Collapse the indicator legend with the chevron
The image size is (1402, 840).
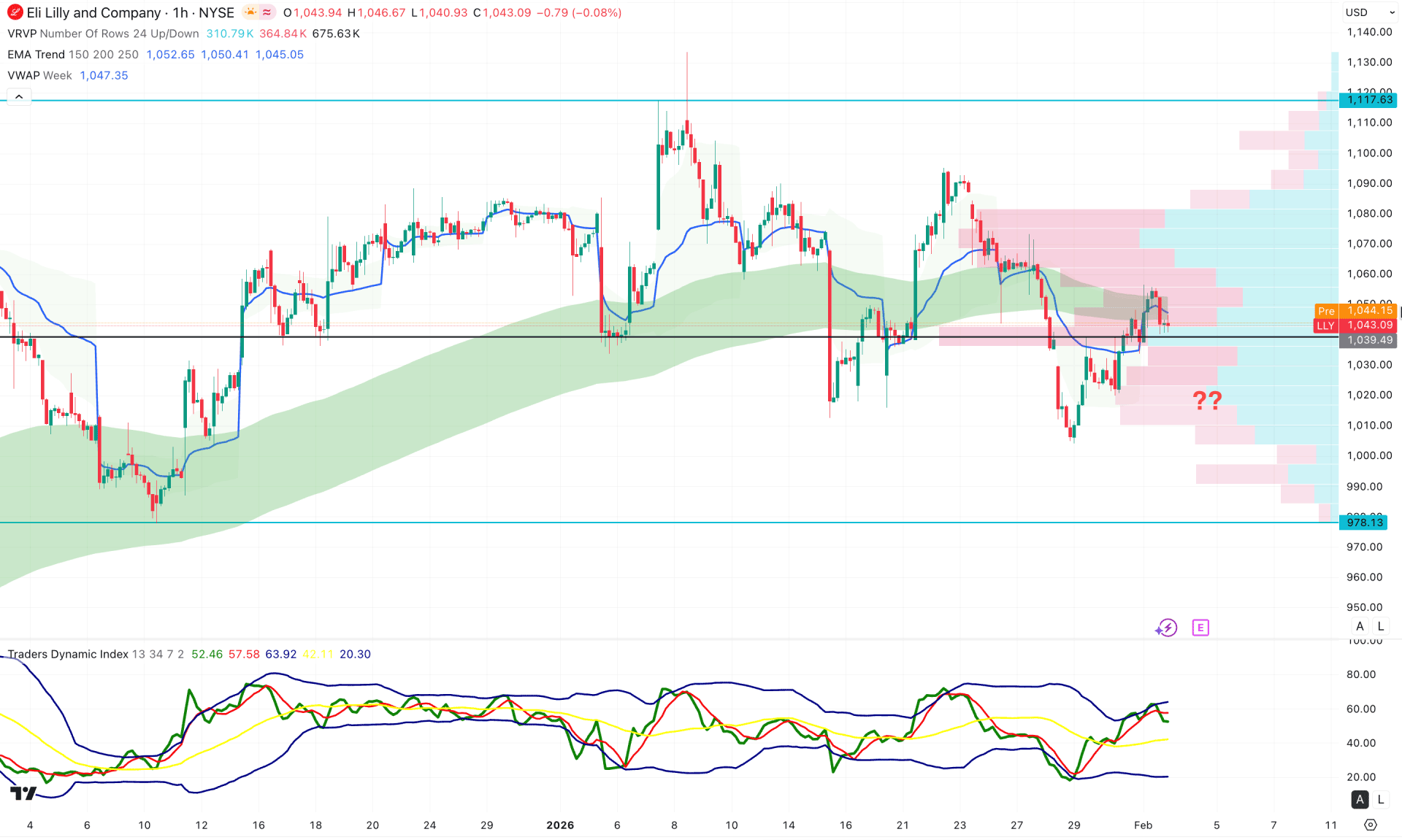tap(18, 96)
